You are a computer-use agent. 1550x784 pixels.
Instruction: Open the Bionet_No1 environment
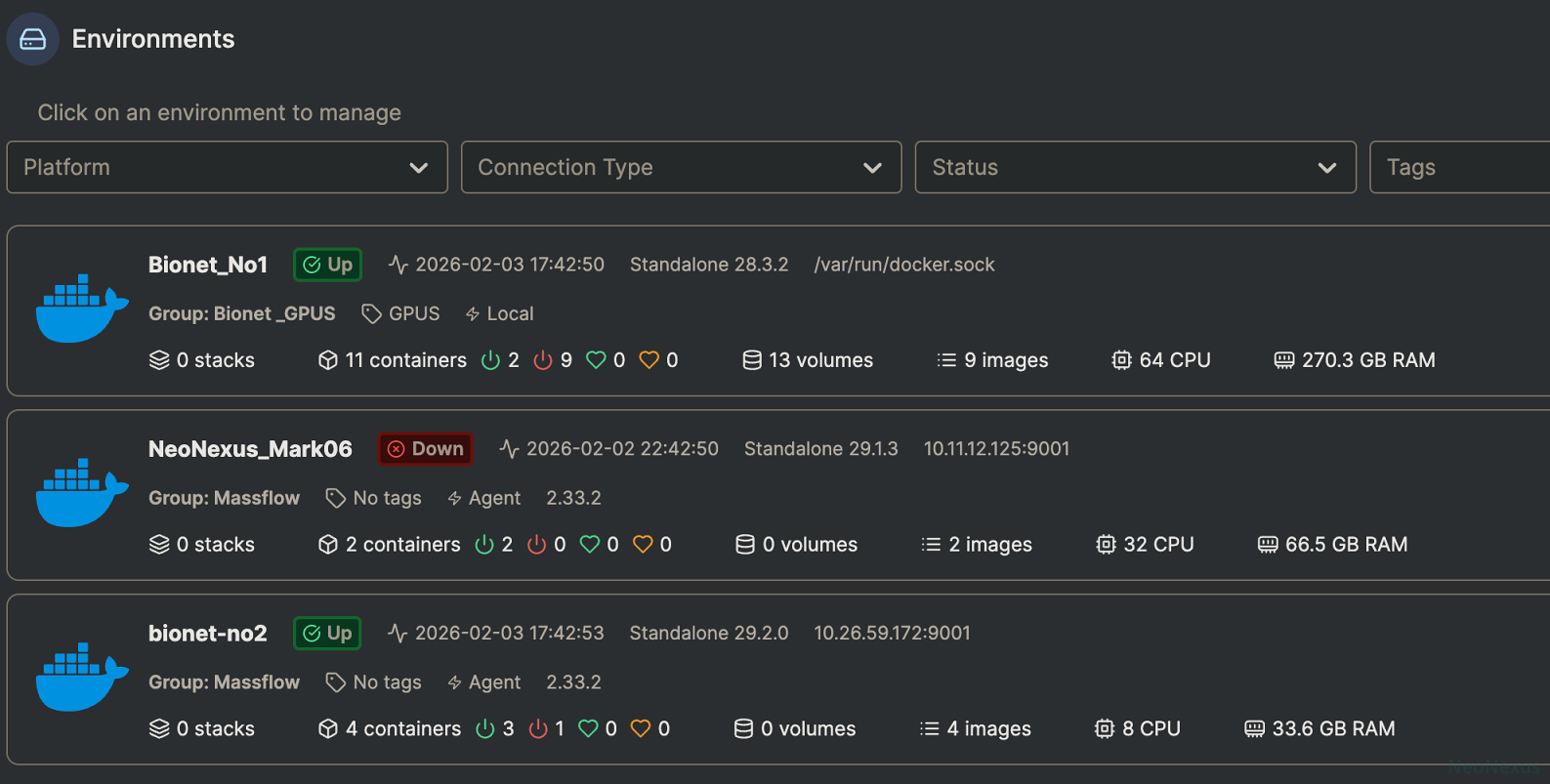click(x=208, y=265)
